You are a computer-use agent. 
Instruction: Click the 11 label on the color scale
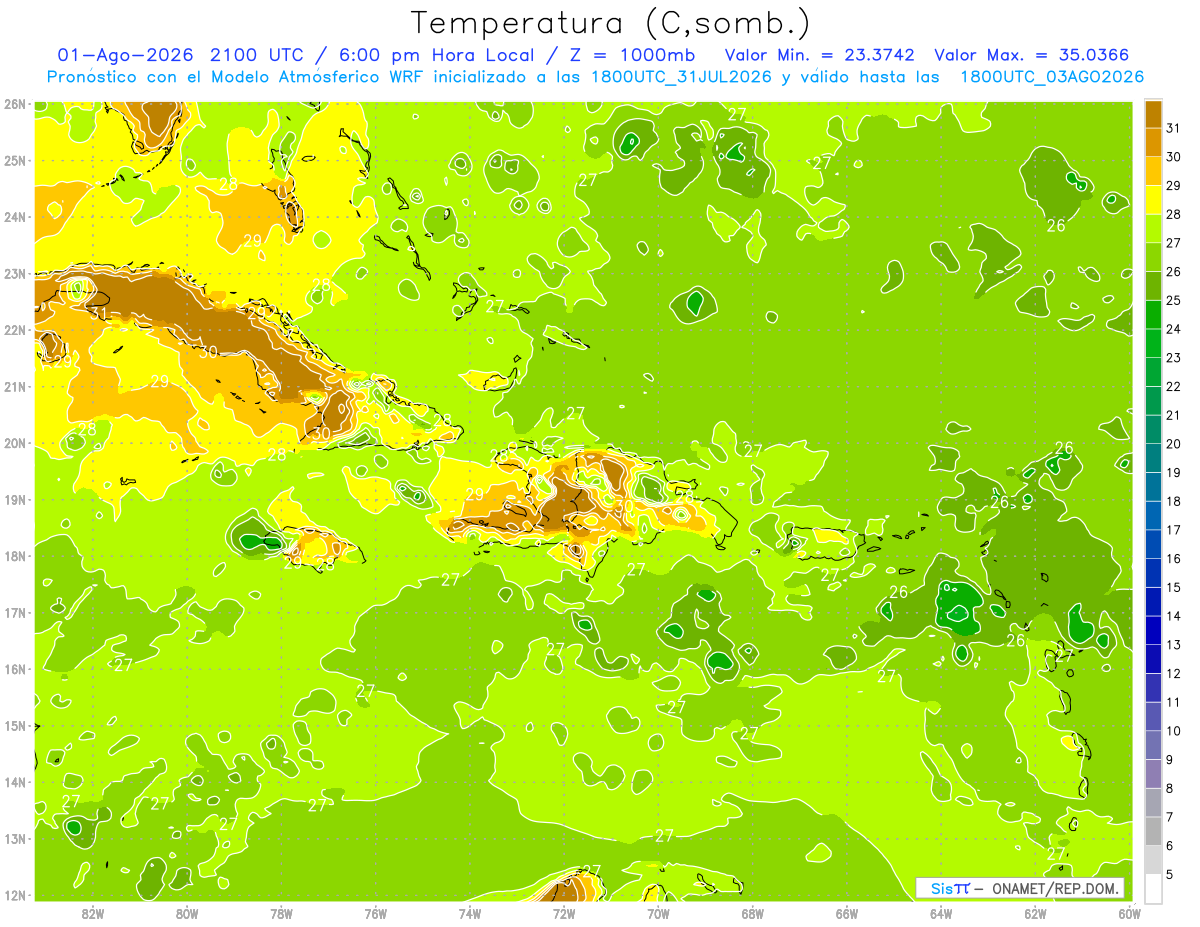pos(1173,702)
